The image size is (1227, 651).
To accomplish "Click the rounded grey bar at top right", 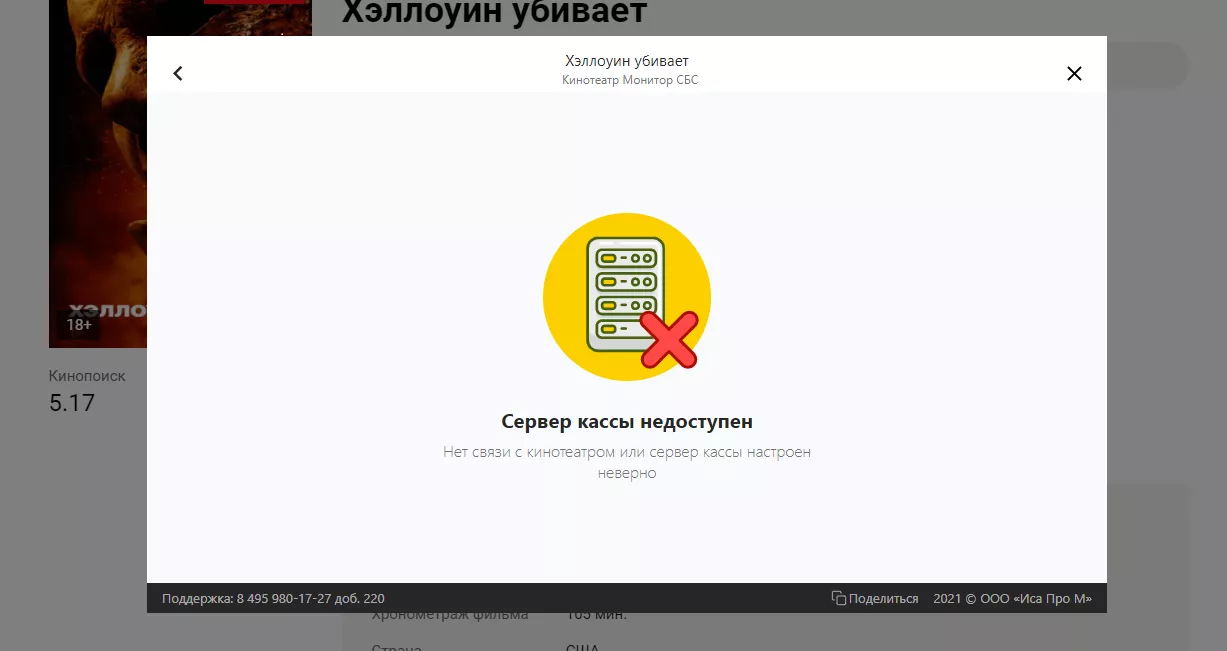I will coord(1150,66).
